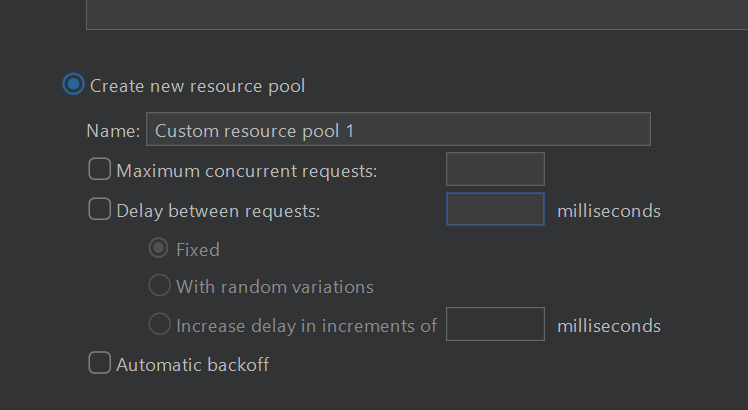Click the With random variations label text
The image size is (748, 410).
pyautogui.click(x=275, y=287)
